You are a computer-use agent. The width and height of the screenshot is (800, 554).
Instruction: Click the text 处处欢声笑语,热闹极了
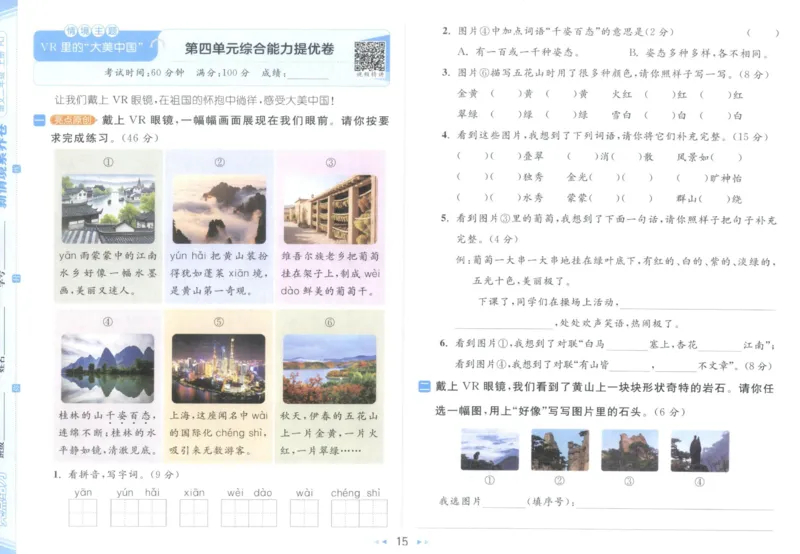tap(620, 323)
